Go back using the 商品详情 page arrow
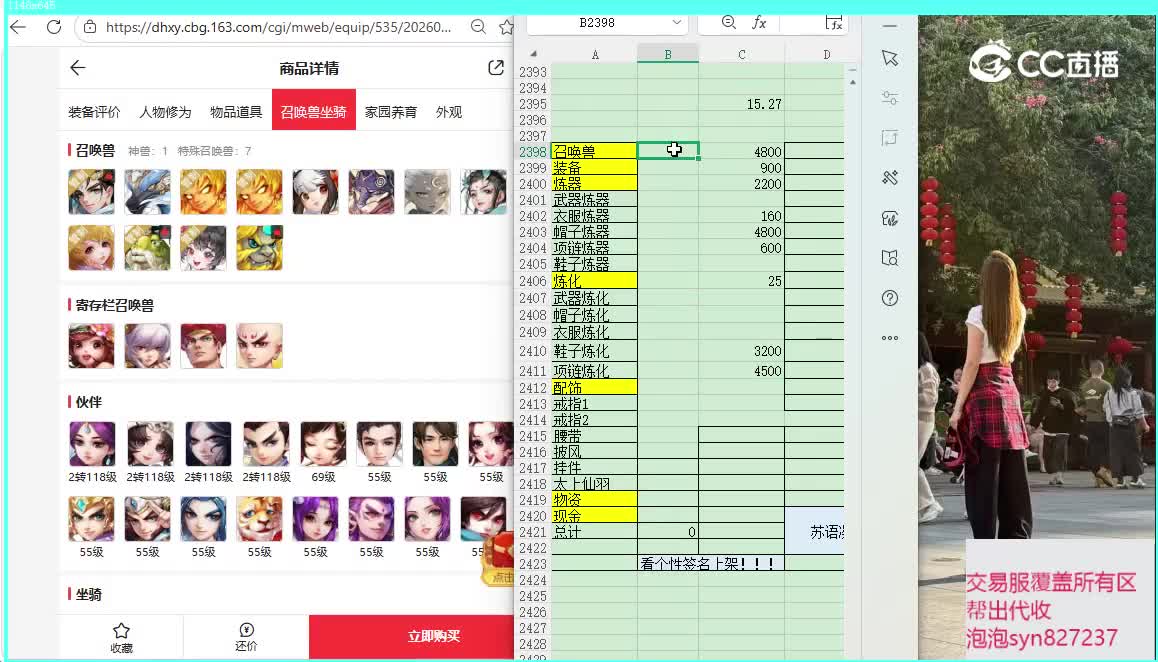This screenshot has width=1158, height=662. pyautogui.click(x=78, y=68)
